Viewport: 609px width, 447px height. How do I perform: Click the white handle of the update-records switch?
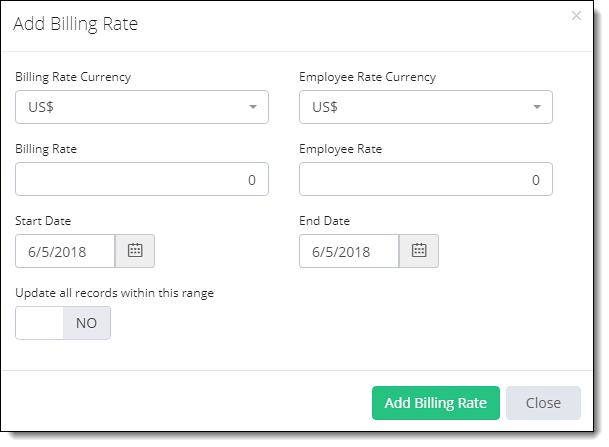pyautogui.click(x=39, y=323)
